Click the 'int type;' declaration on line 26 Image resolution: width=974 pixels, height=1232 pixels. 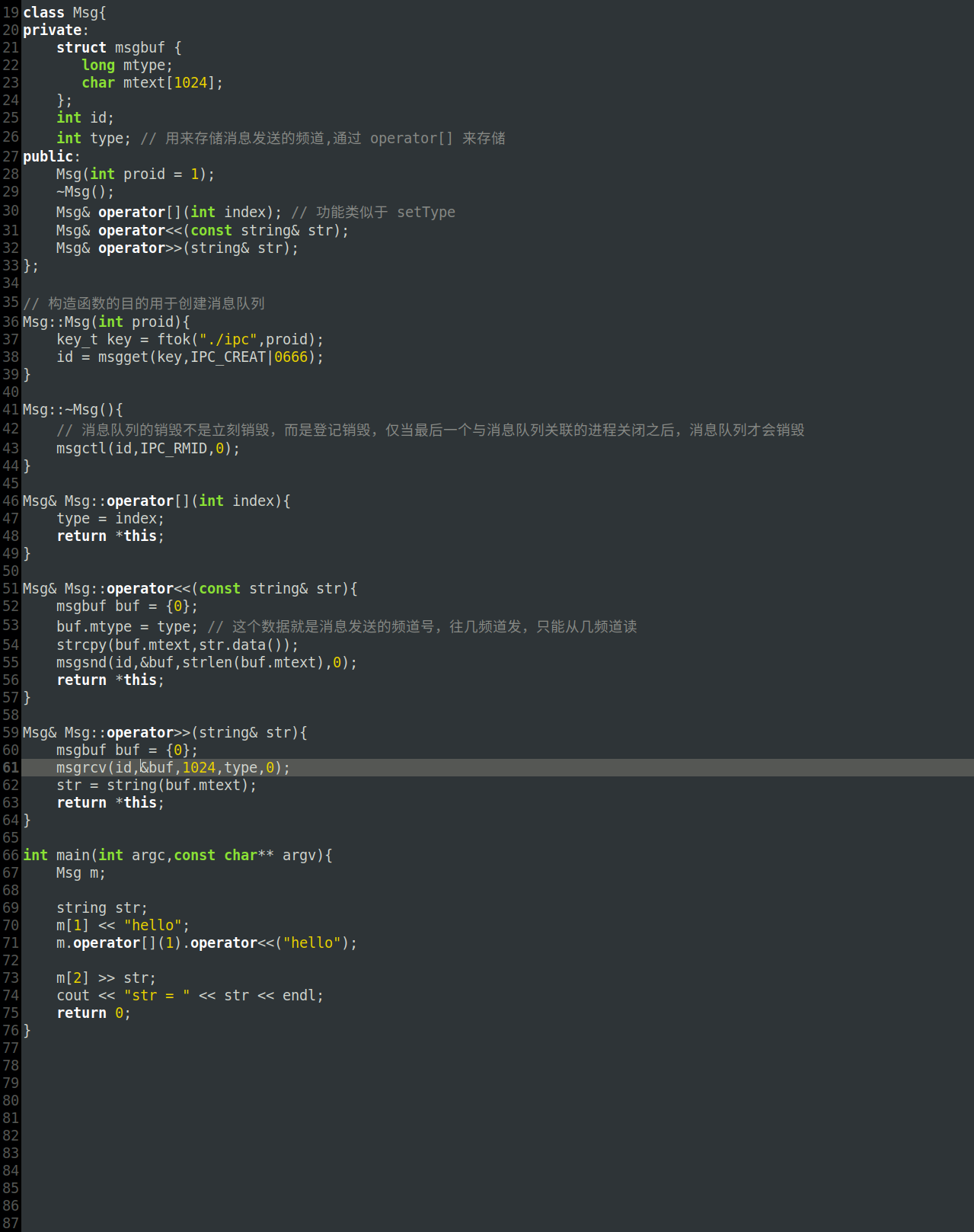(x=94, y=138)
